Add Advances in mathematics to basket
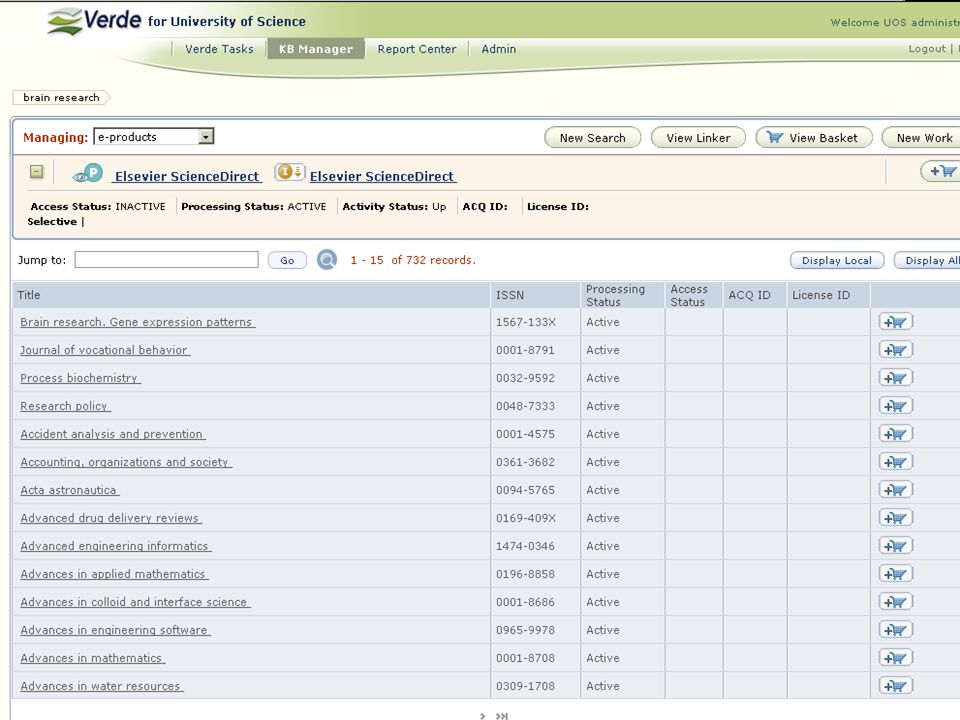 pyautogui.click(x=896, y=658)
